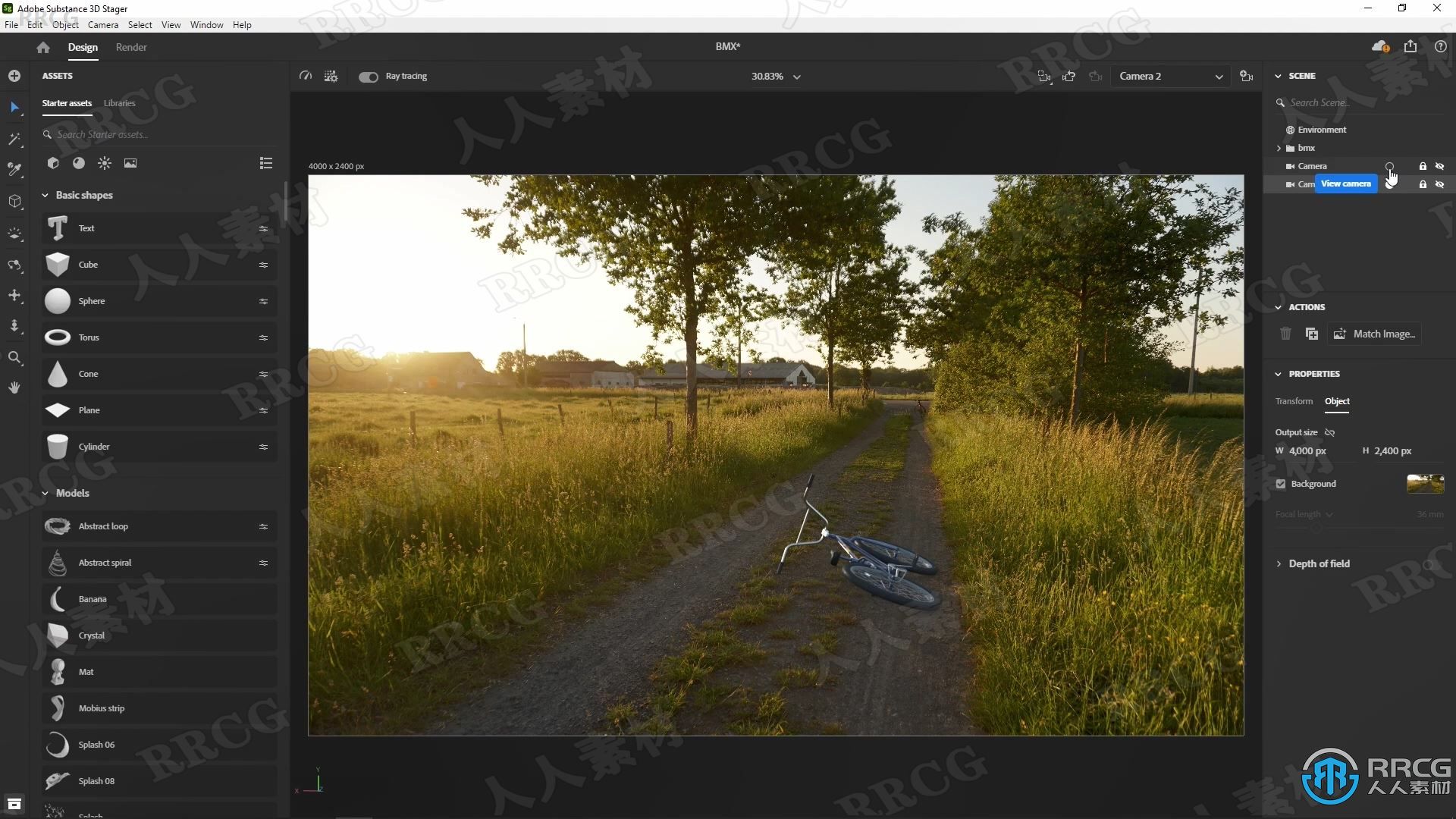Select the Render tab icon
The height and width of the screenshot is (819, 1456).
[131, 47]
